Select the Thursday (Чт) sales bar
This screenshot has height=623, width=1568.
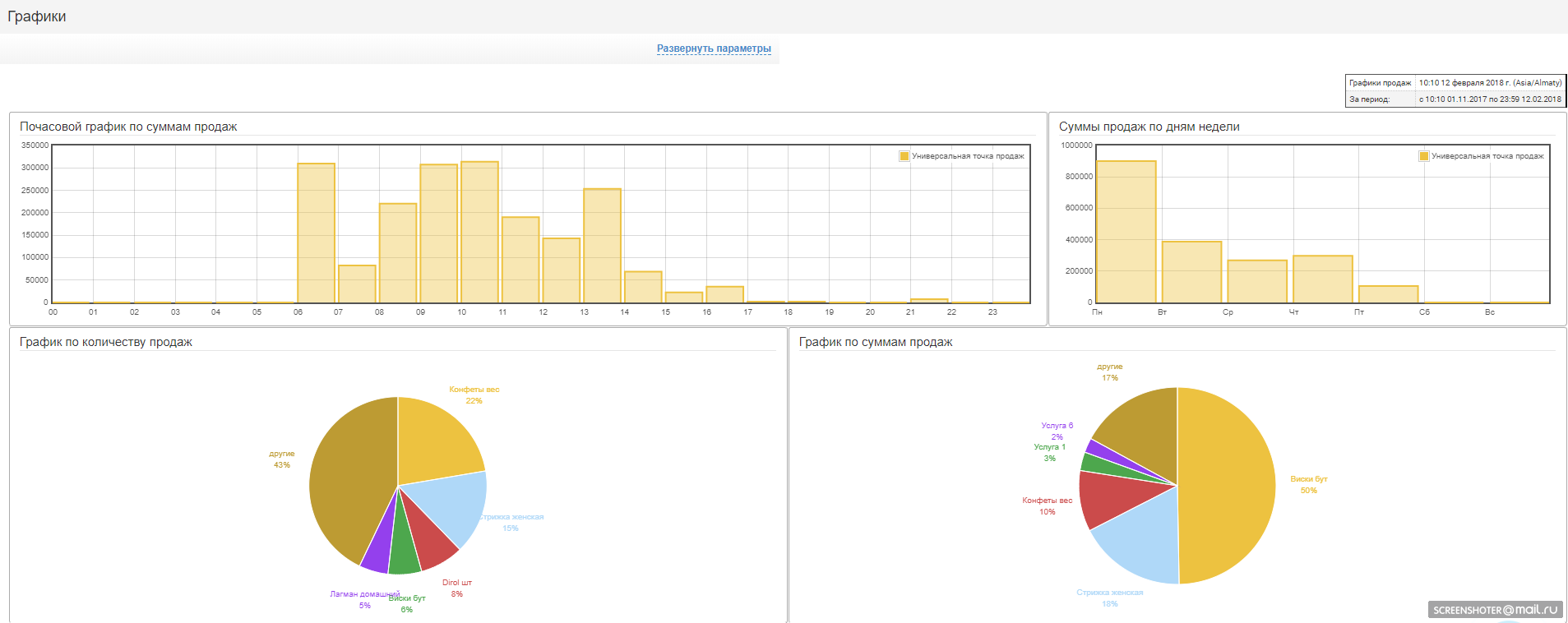click(1322, 279)
